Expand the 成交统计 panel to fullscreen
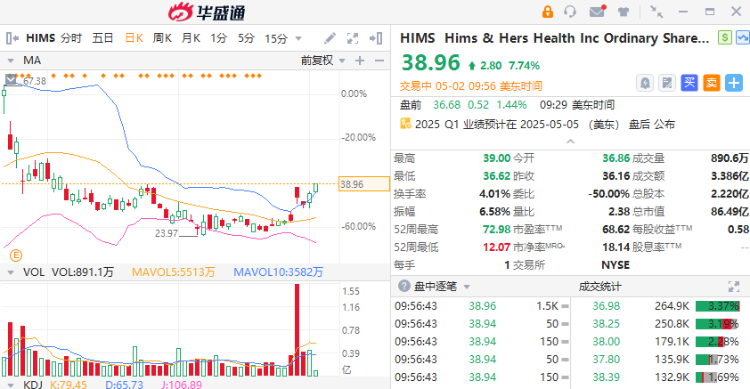The image size is (750, 389). [x=734, y=287]
